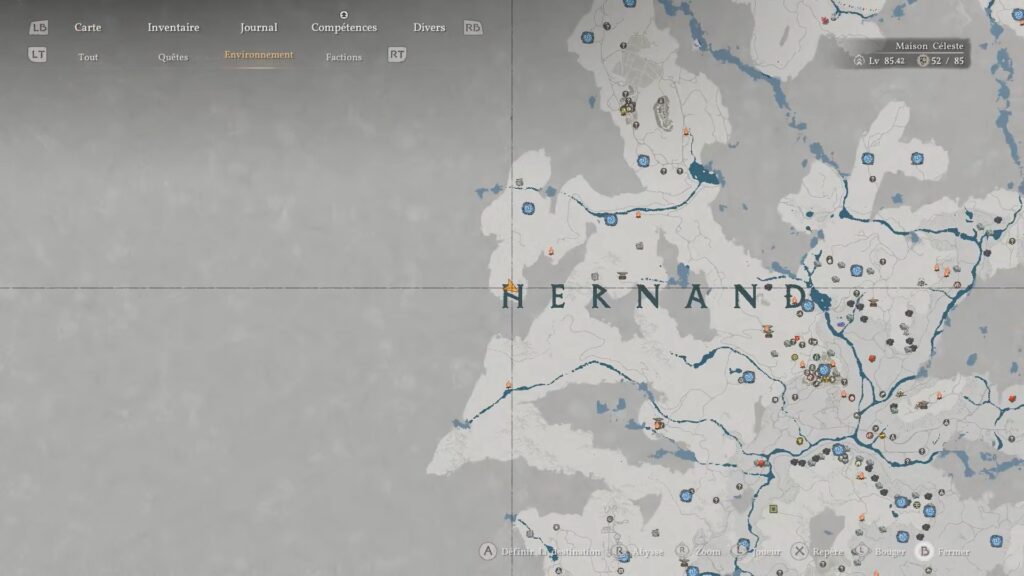Select the left waypoint of the northeast pair
This screenshot has width=1024, height=576.
point(867,158)
